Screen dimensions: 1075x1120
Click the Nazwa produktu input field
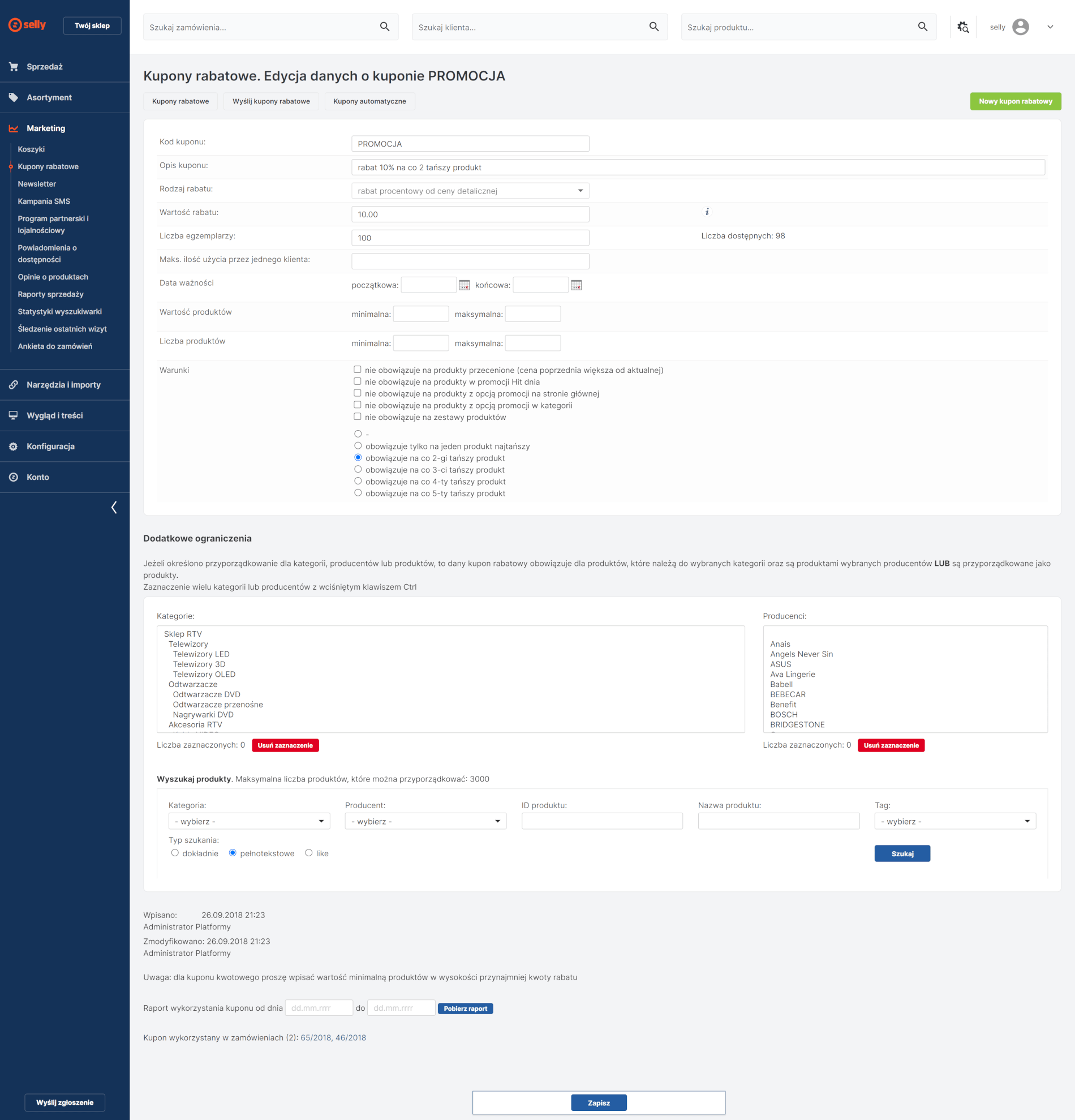(x=778, y=821)
